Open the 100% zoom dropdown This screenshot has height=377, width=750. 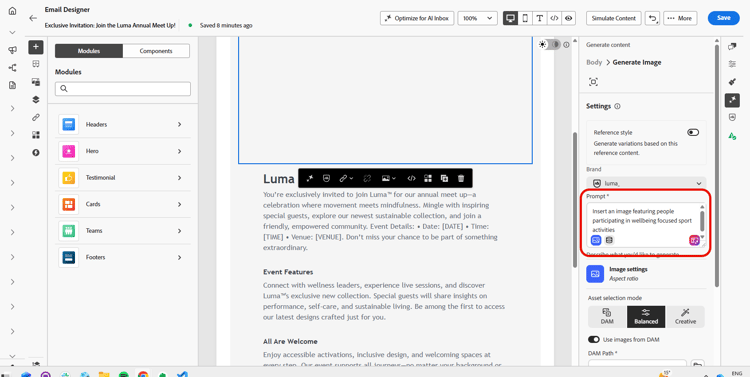(x=477, y=18)
